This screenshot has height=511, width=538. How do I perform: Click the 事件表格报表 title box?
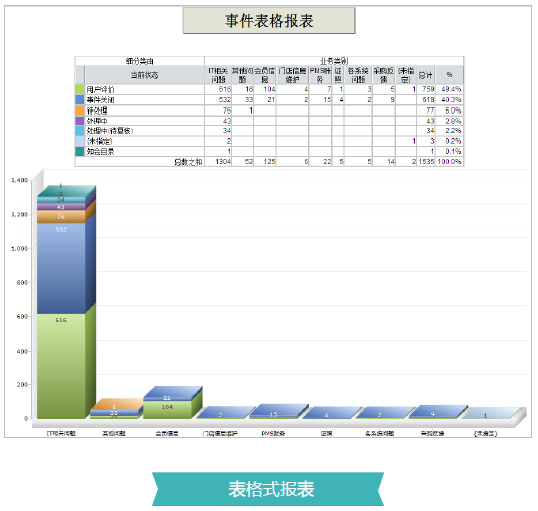coord(269,21)
